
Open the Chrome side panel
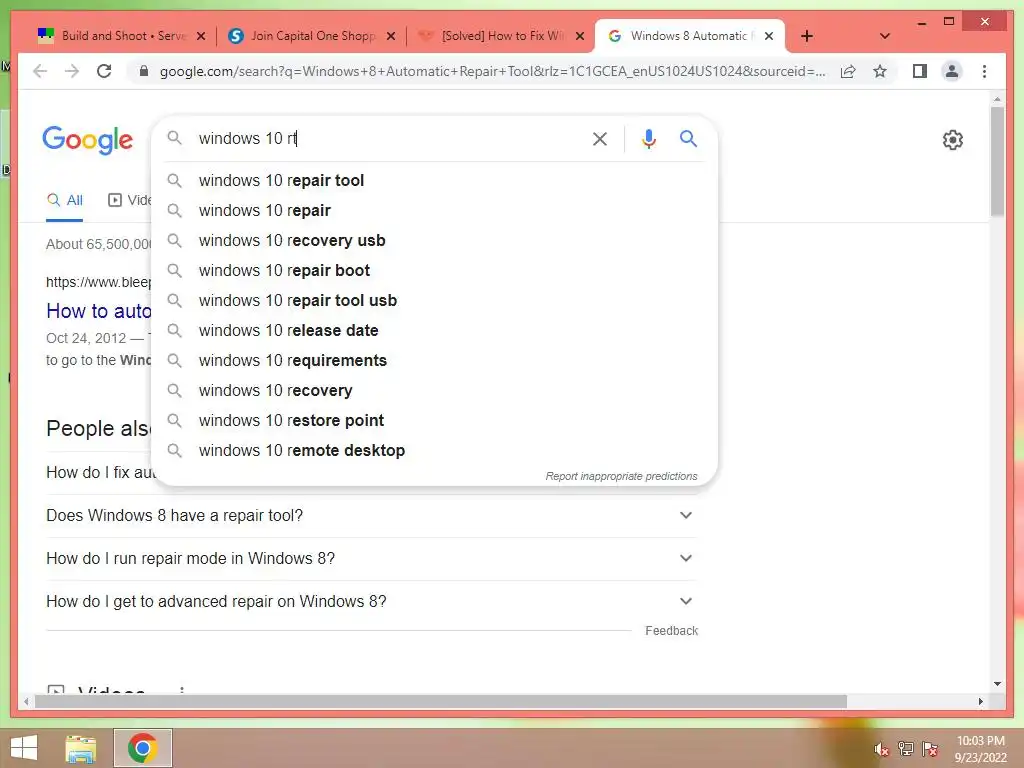[x=920, y=71]
